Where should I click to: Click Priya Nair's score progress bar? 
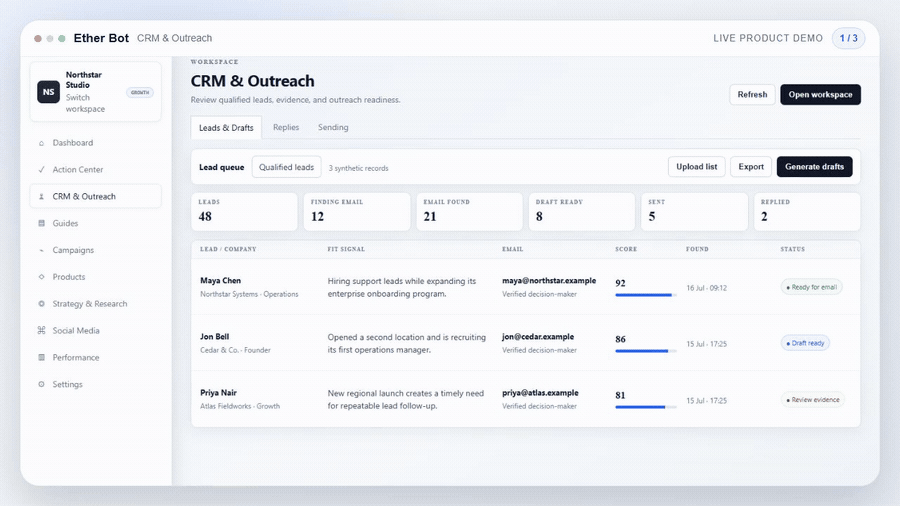(x=646, y=407)
